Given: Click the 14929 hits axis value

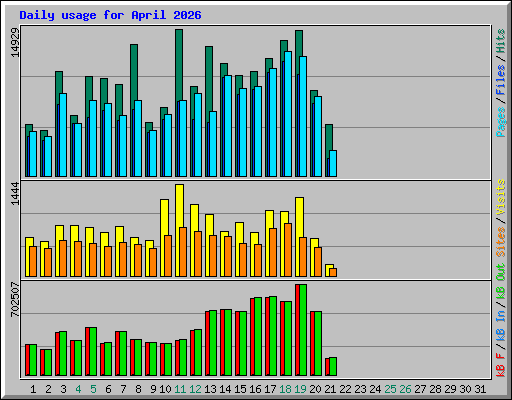Looking at the screenshot, I should pos(15,43).
